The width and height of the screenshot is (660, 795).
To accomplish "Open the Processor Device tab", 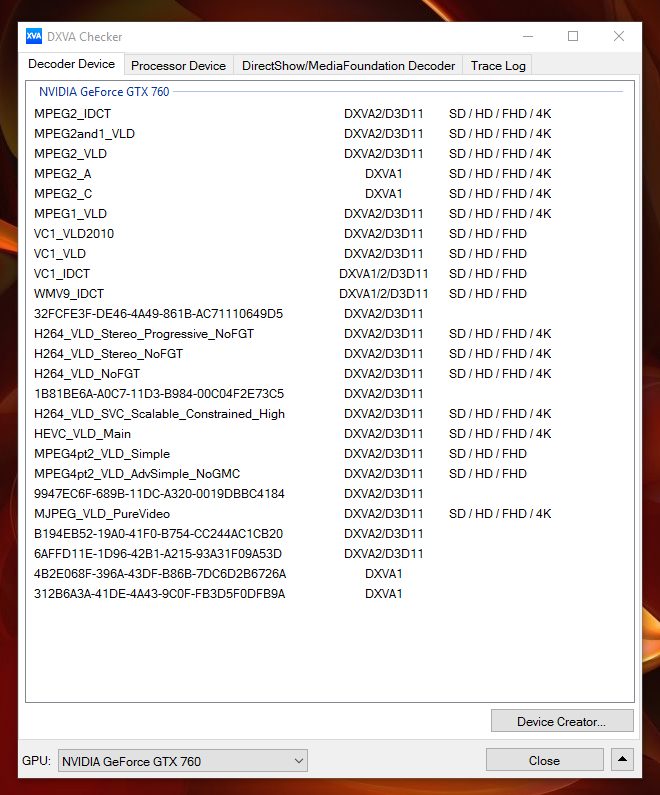I will [x=178, y=65].
